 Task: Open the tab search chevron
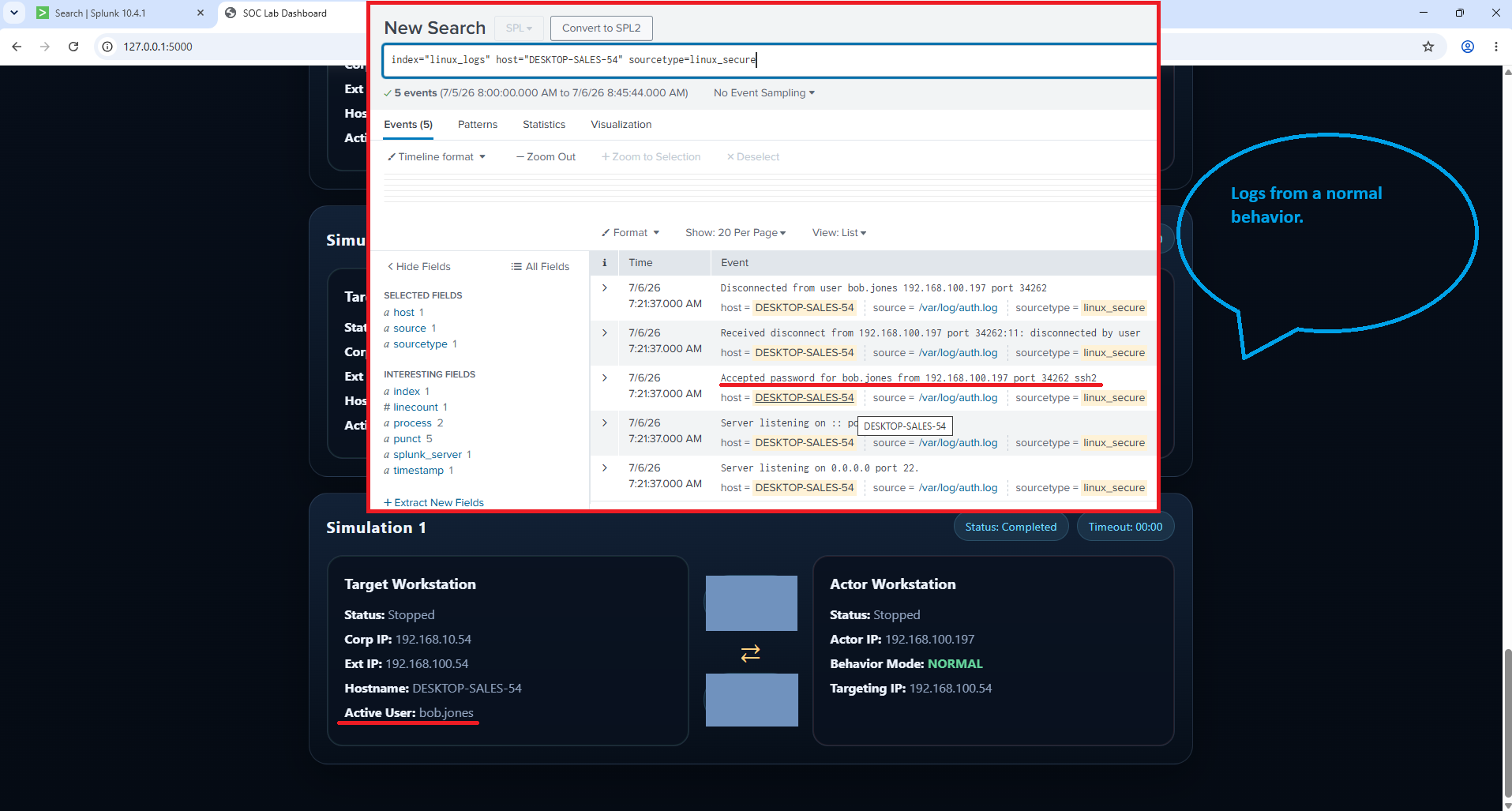[14, 13]
